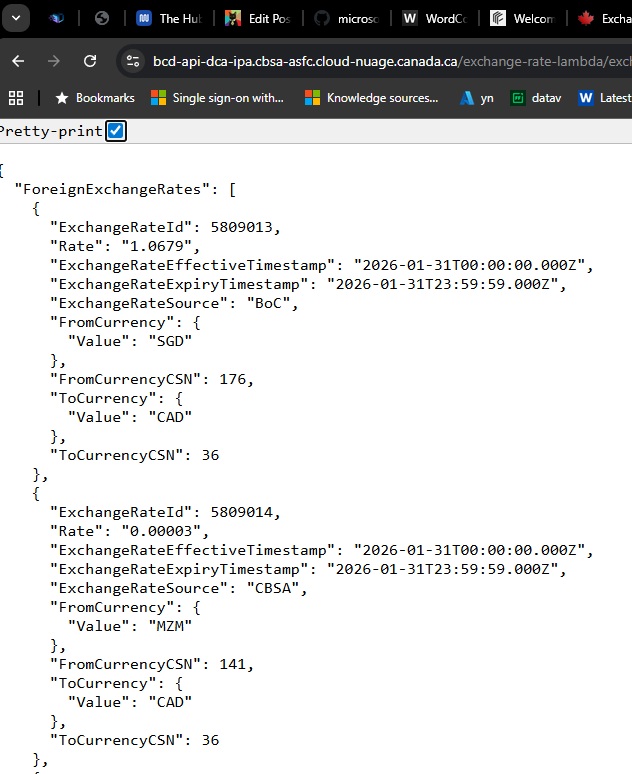Open the Latest WordPress bookmark
The width and height of the screenshot is (632, 774).
[x=604, y=98]
